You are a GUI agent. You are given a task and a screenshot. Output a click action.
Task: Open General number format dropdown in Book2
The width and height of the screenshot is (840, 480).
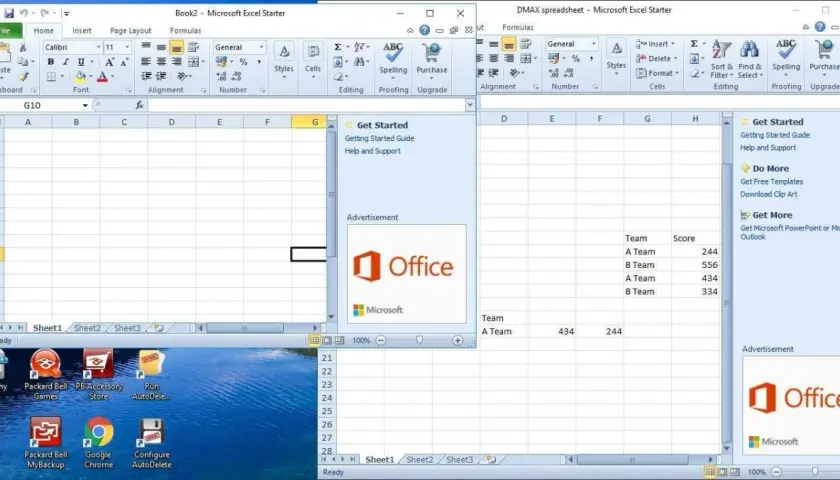[261, 47]
